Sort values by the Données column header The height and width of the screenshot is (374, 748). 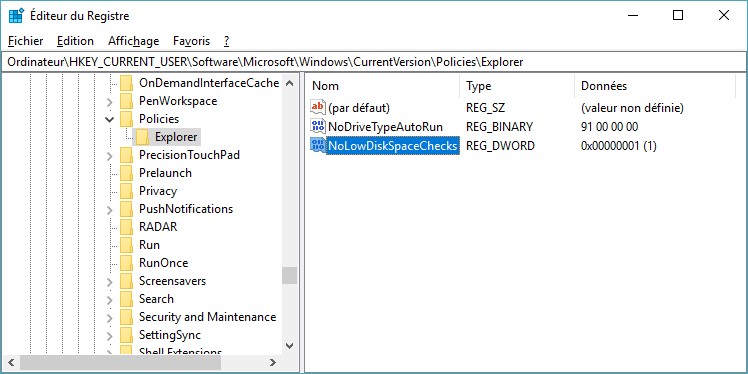(x=655, y=86)
